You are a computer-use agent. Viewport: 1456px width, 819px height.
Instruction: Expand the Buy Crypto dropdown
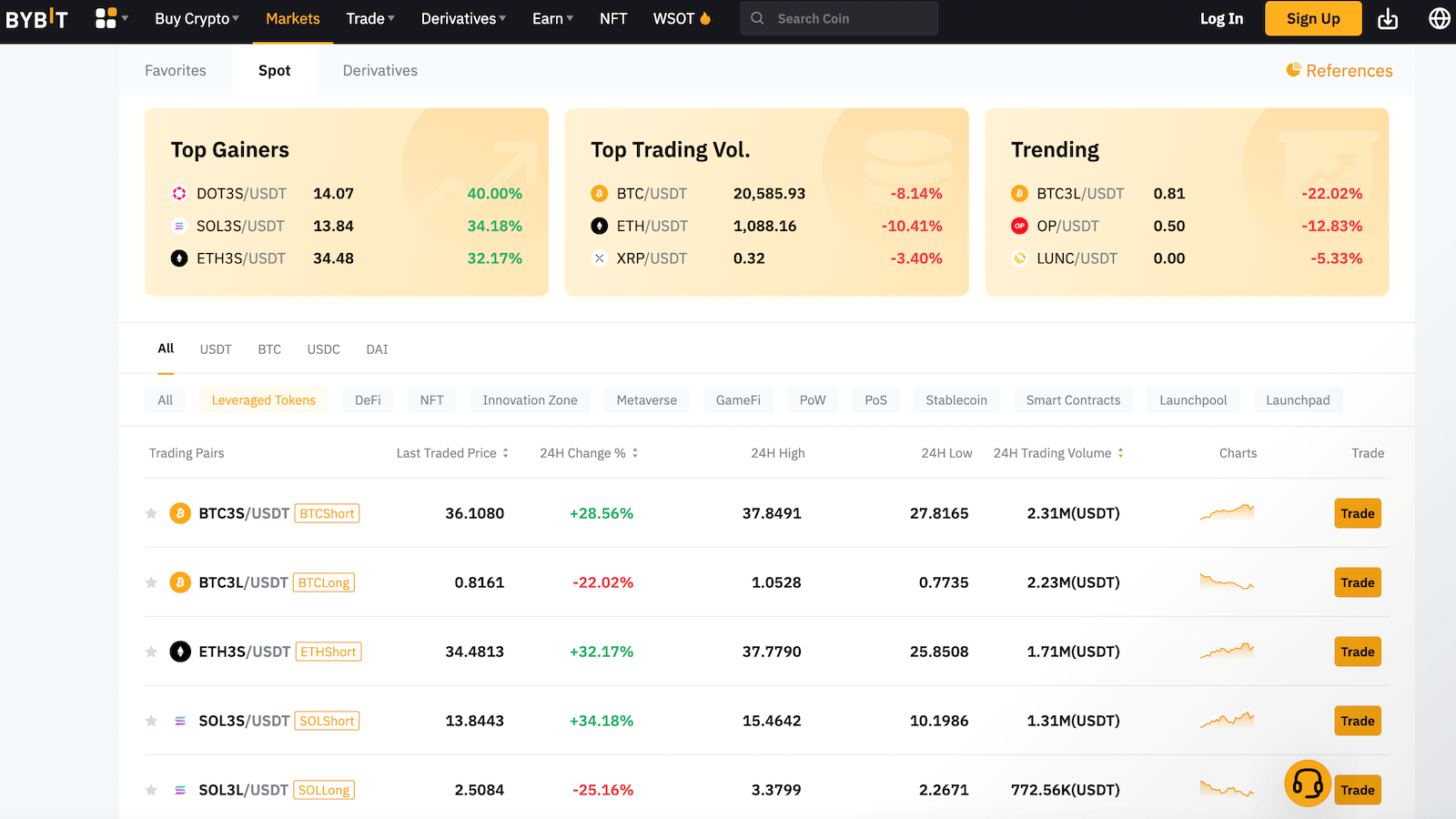(197, 18)
